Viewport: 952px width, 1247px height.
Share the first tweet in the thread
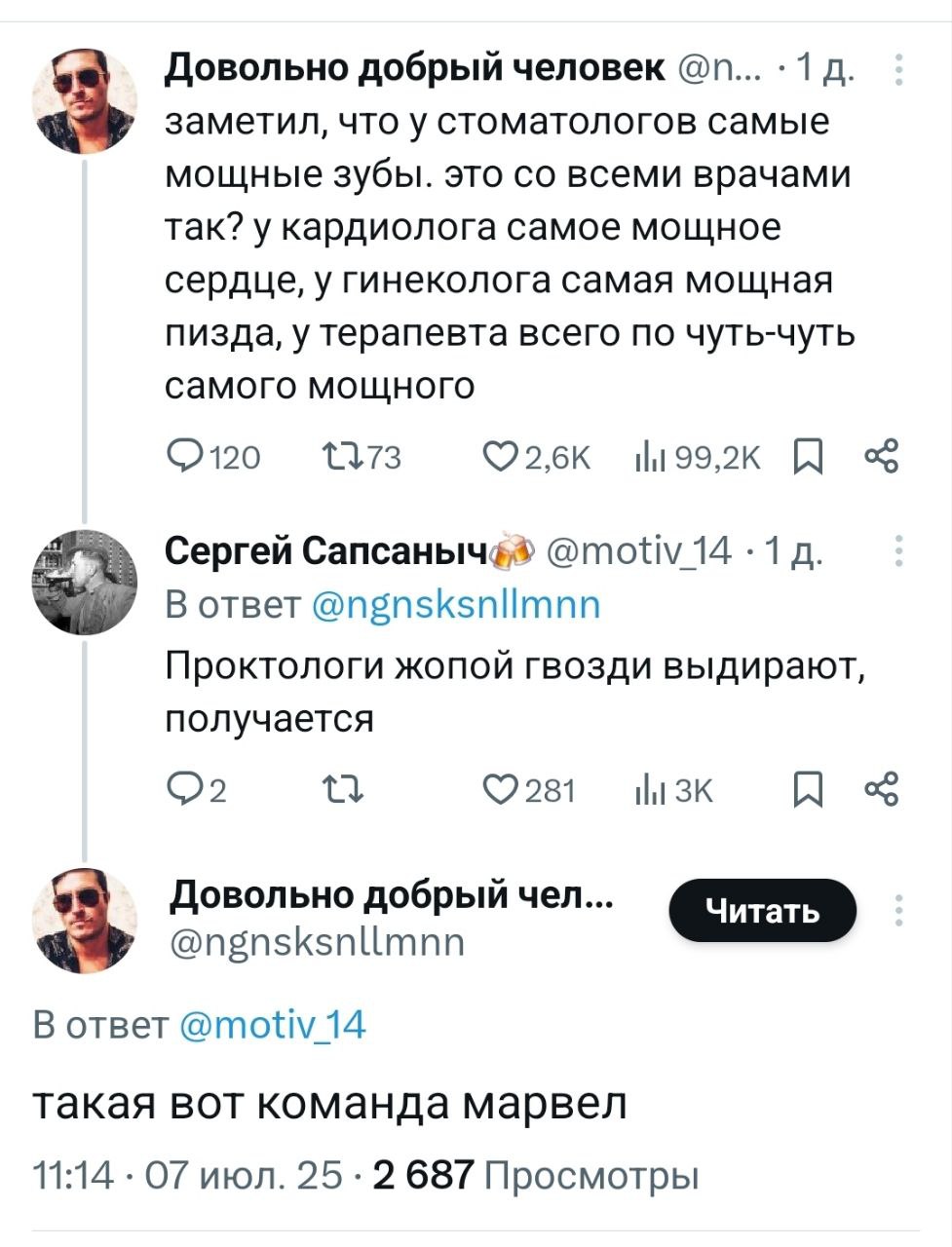point(881,456)
